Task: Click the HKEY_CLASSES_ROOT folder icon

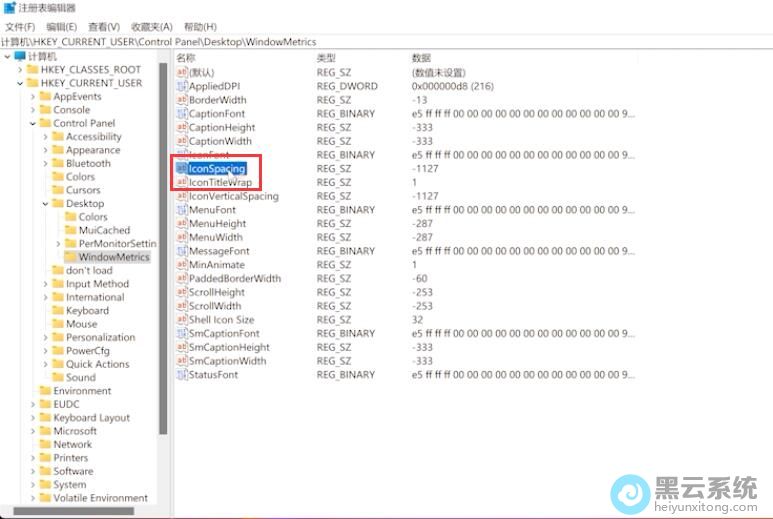Action: (33, 69)
